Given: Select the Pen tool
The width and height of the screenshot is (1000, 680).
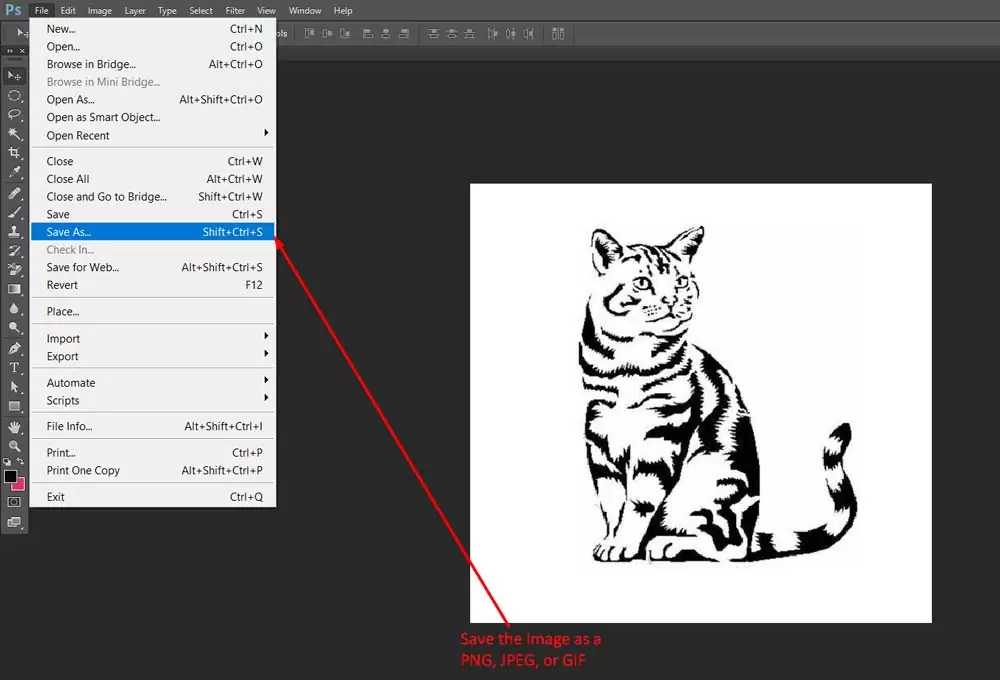Looking at the screenshot, I should [14, 348].
